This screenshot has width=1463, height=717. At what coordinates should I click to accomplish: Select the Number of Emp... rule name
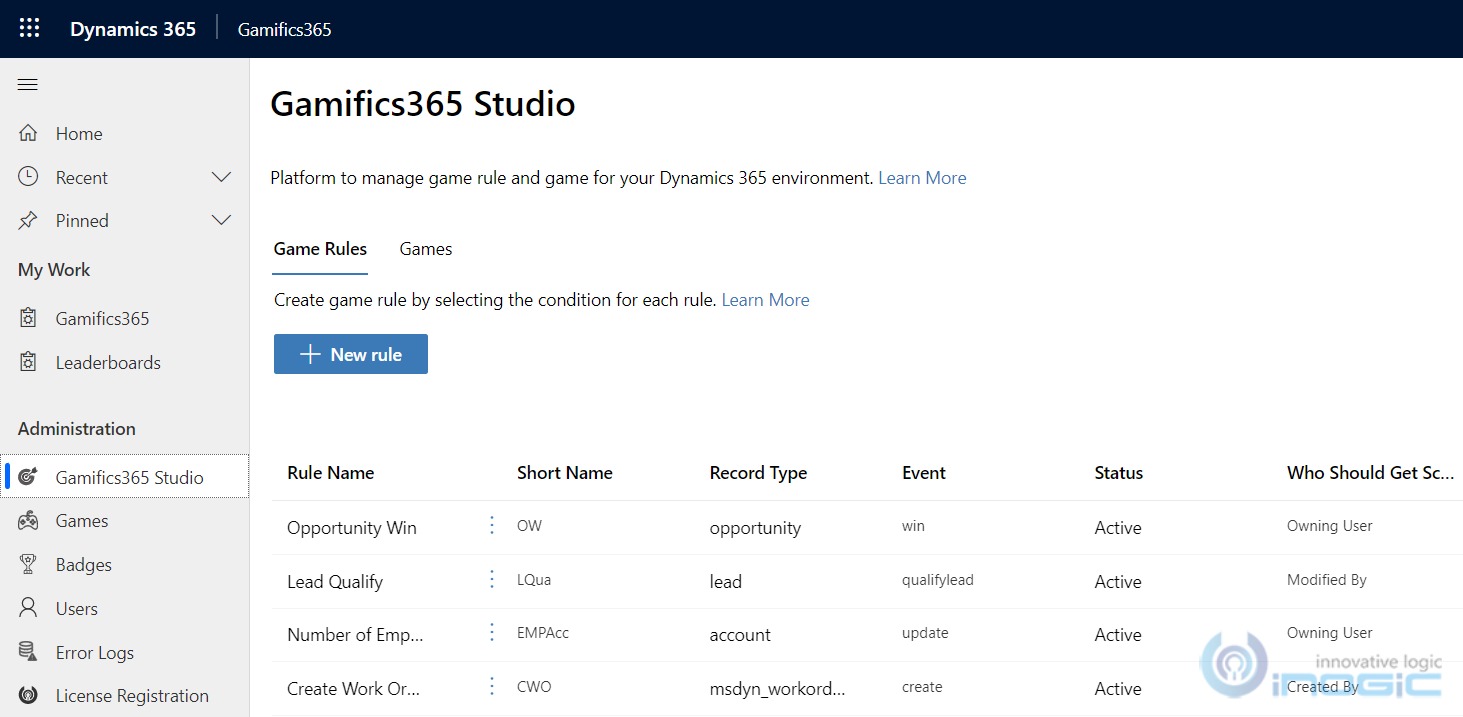click(355, 635)
